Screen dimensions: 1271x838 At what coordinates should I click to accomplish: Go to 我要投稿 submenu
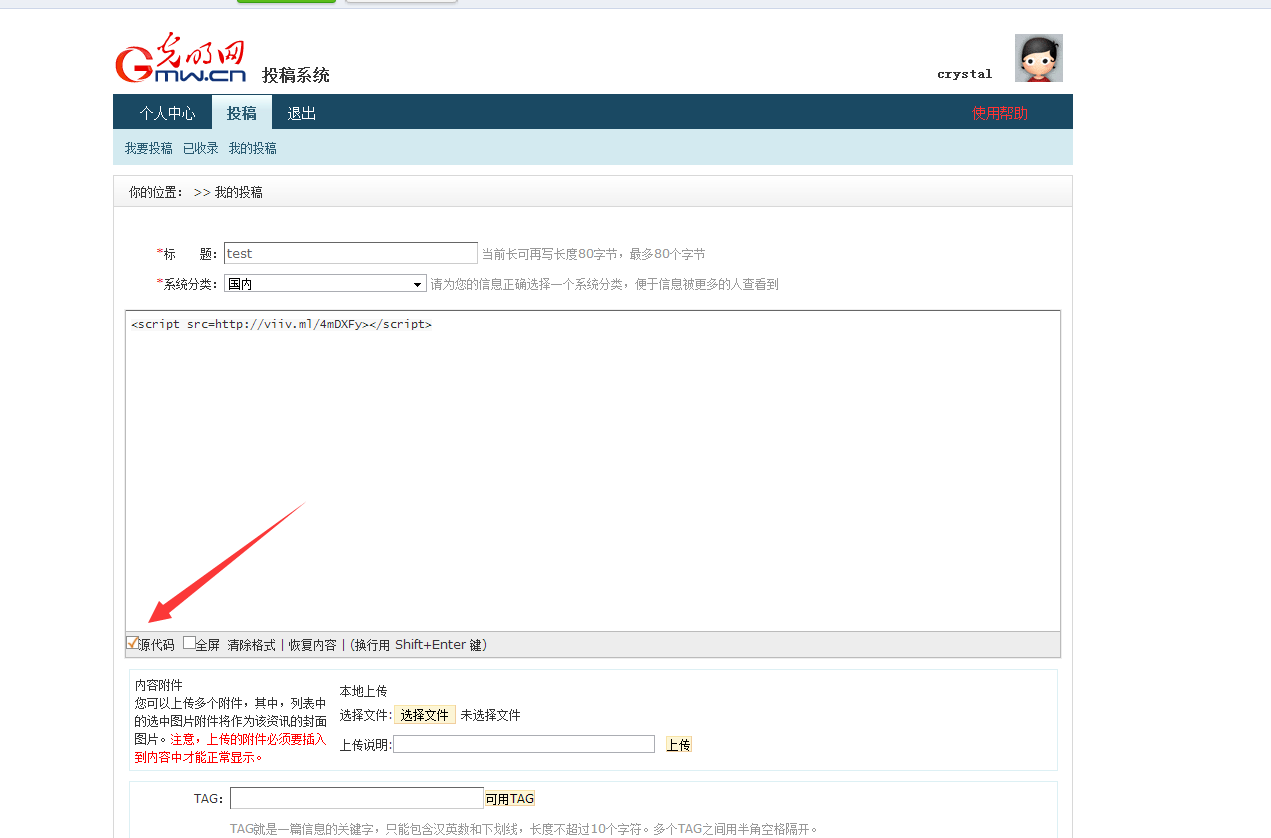[x=148, y=148]
